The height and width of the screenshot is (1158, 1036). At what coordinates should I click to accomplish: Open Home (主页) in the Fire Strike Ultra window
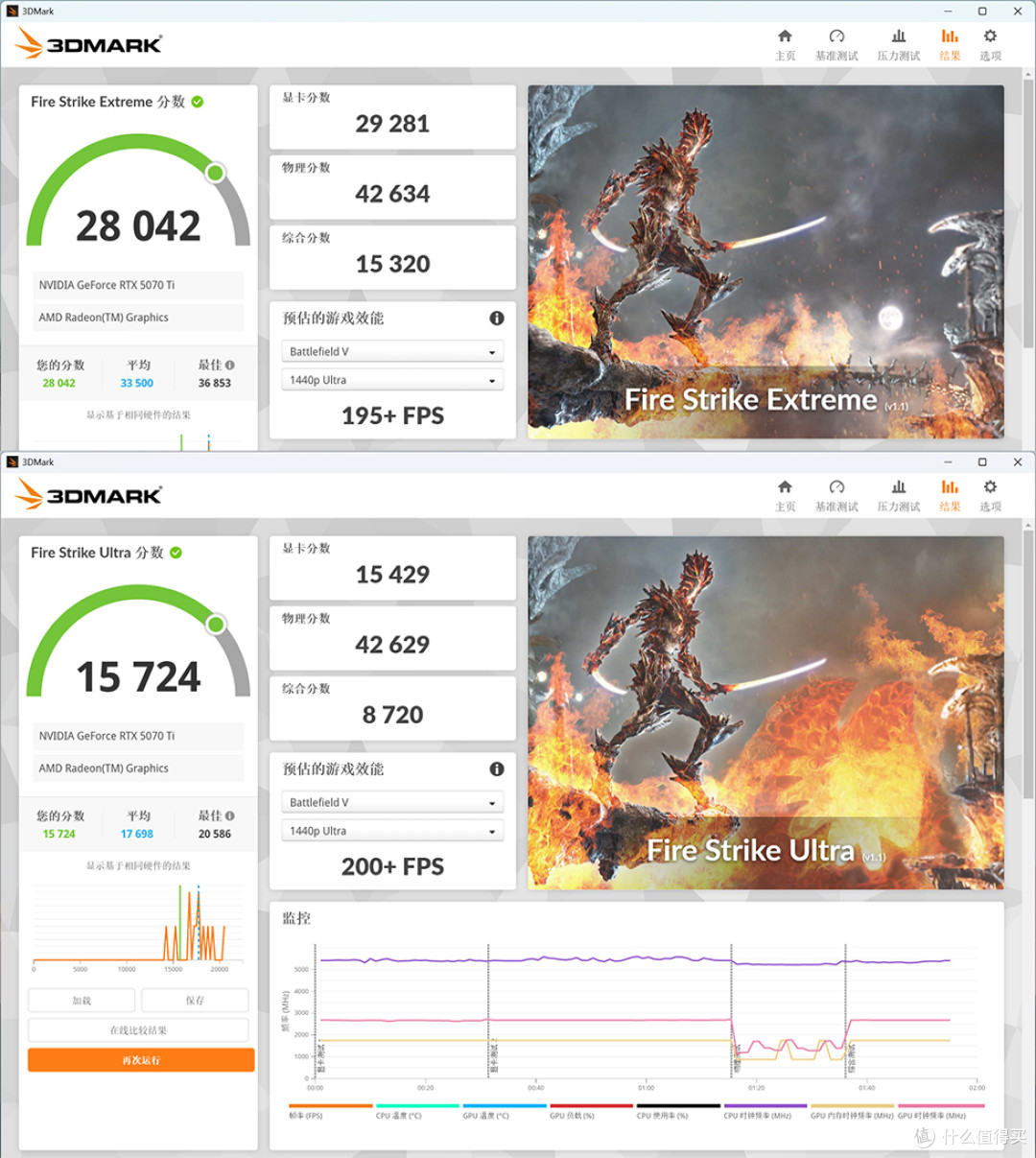[785, 495]
